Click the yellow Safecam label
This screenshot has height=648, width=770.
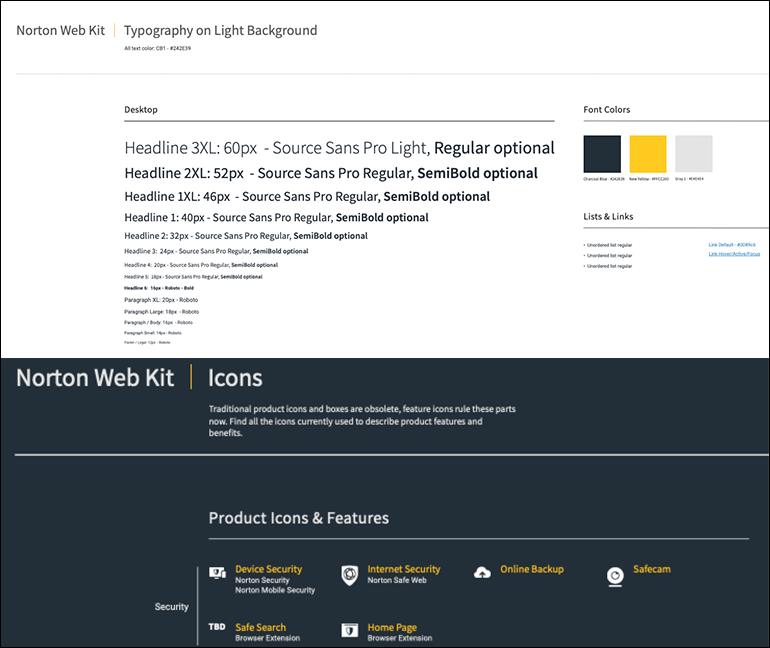[652, 569]
